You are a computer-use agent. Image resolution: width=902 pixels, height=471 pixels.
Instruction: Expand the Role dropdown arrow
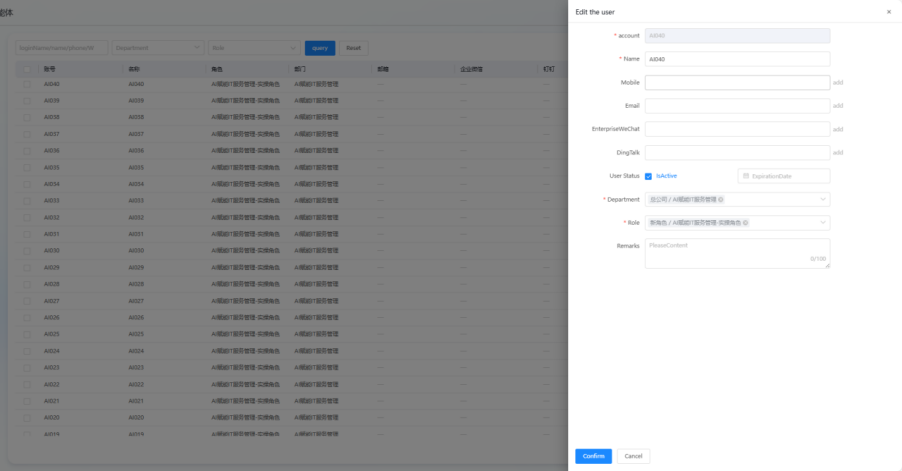pyautogui.click(x=823, y=223)
